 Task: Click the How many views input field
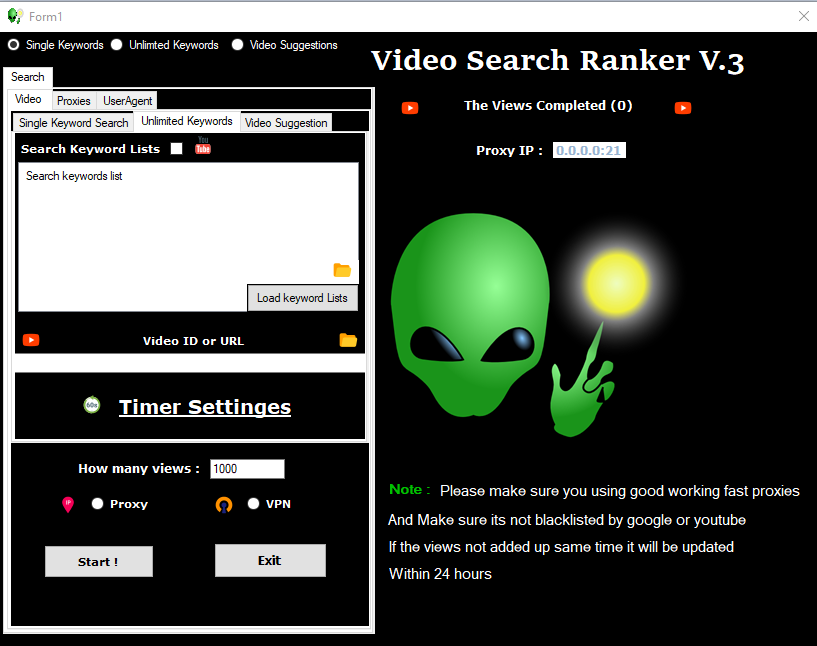pos(246,468)
